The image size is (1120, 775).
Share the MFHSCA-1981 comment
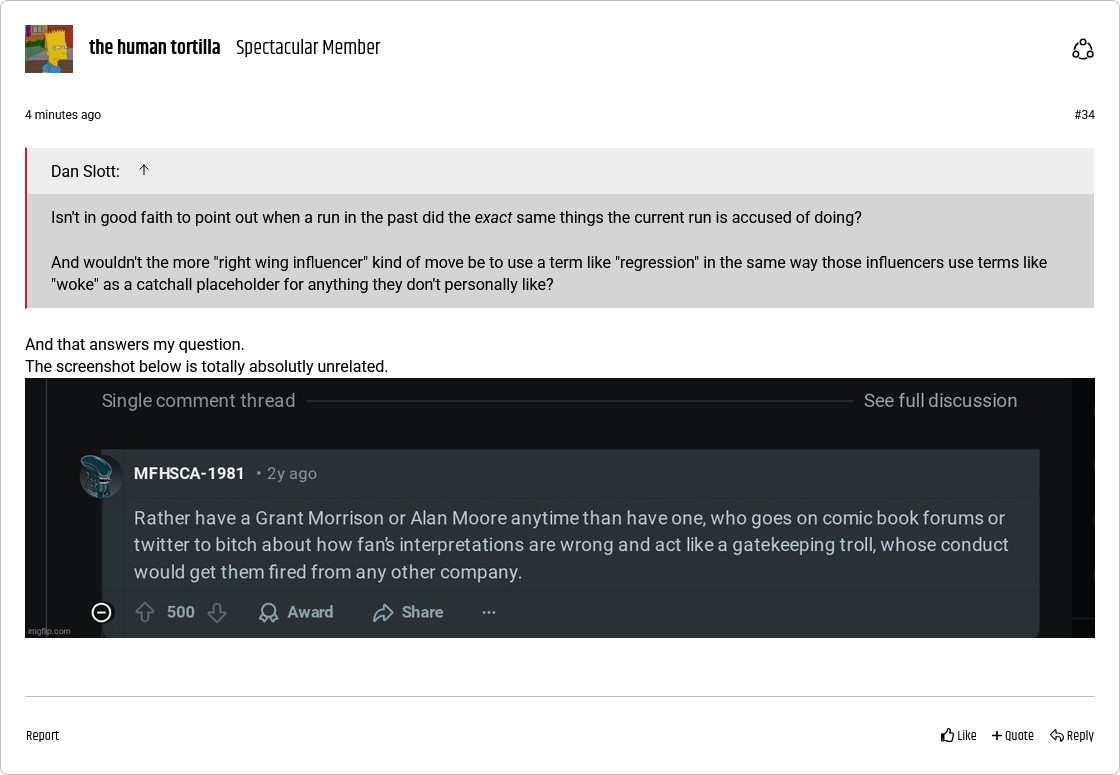pyautogui.click(x=408, y=612)
